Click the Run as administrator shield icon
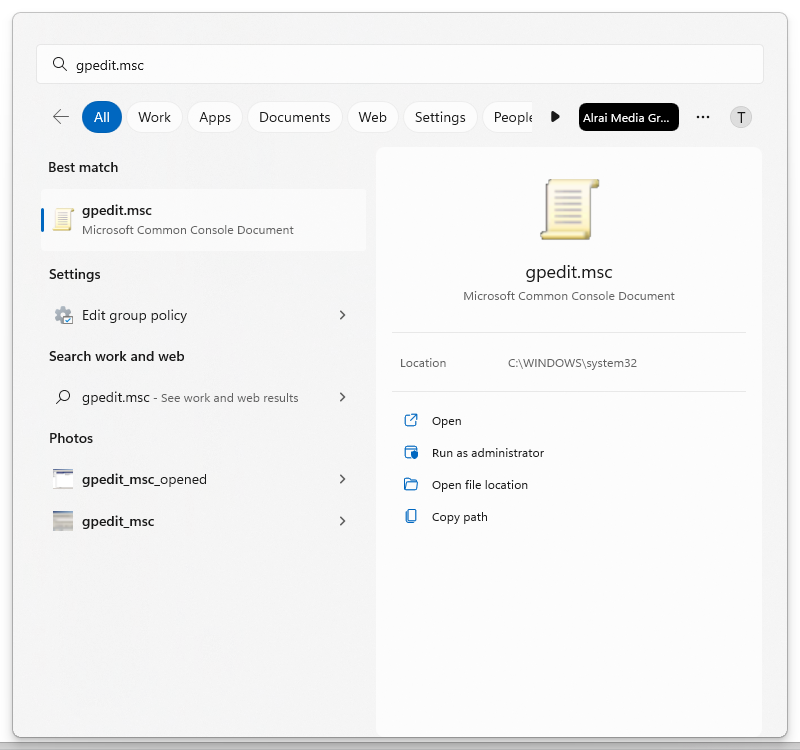 click(410, 453)
